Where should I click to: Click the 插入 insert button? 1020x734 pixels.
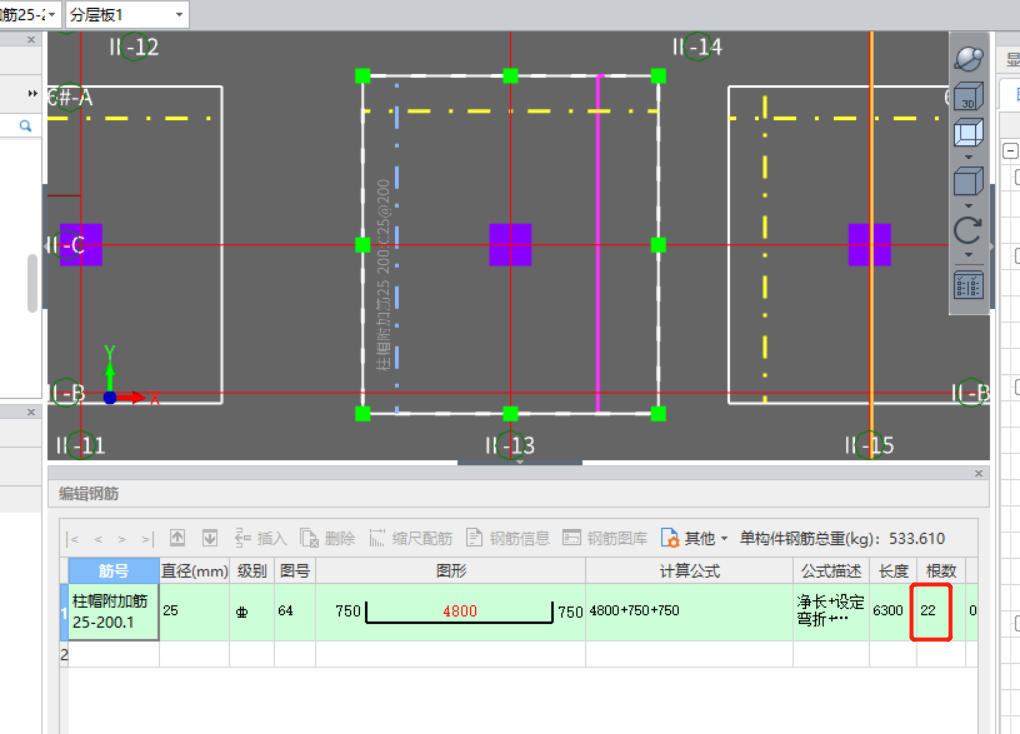tap(260, 538)
